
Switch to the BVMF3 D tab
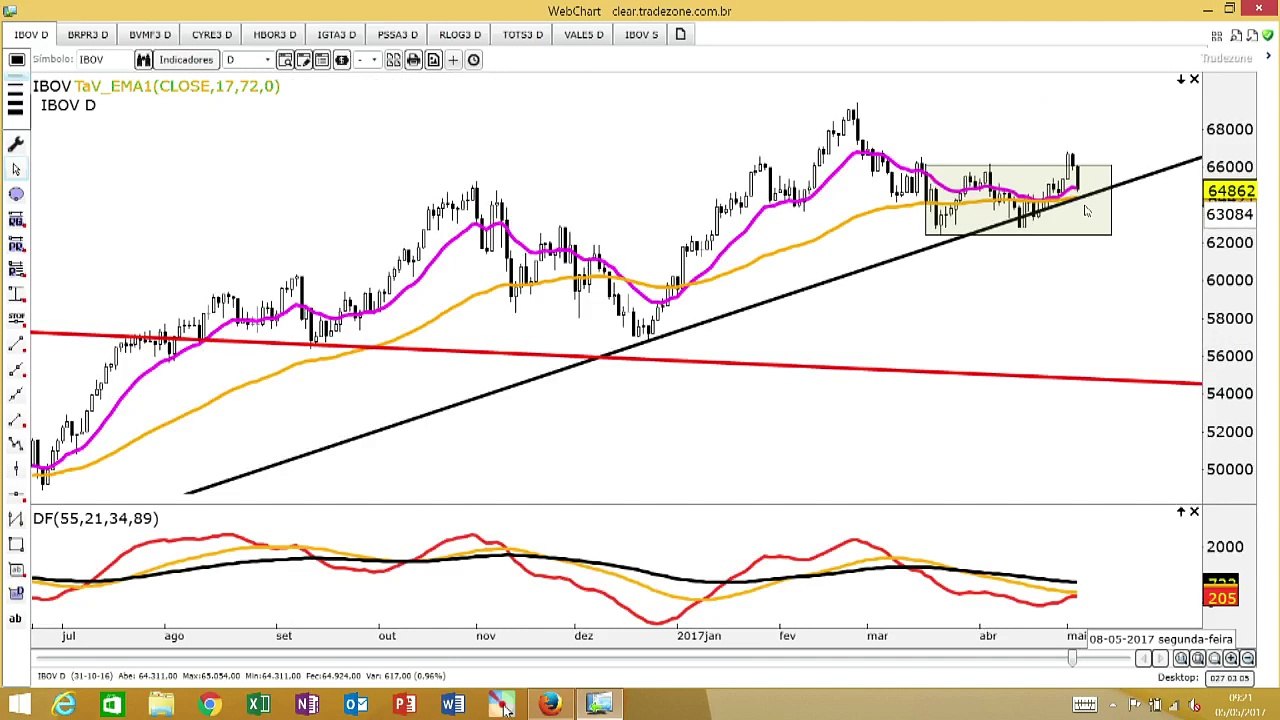point(150,35)
